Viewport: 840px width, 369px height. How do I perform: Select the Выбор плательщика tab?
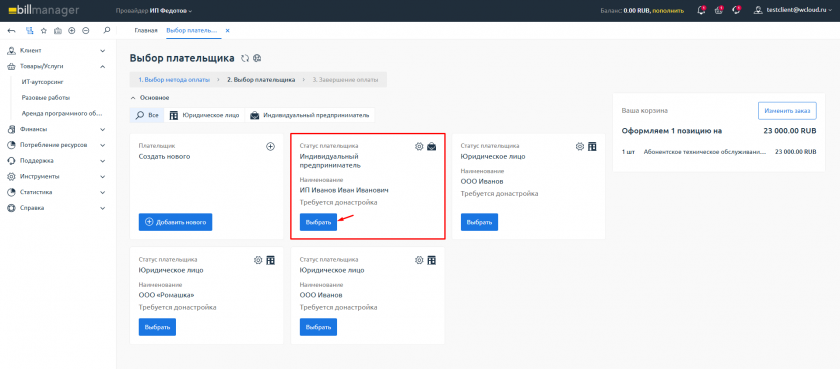click(x=191, y=31)
